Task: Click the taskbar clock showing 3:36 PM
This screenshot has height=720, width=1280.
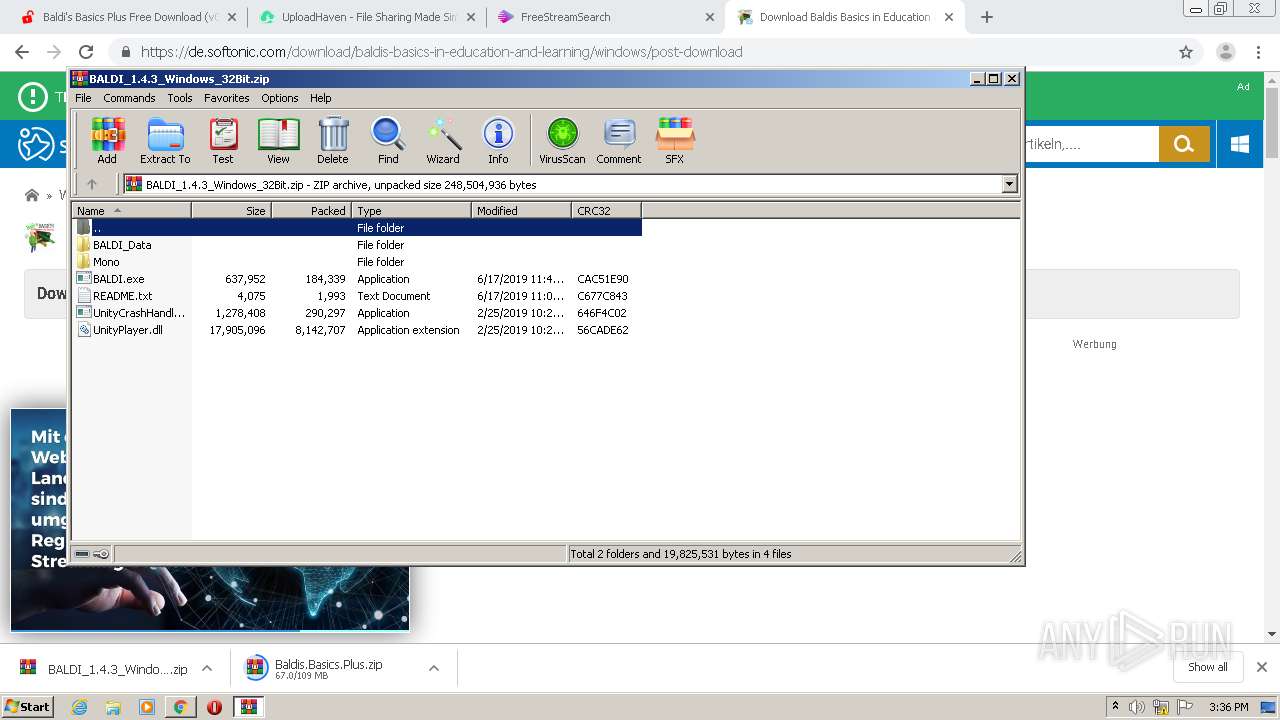Action: tap(1228, 707)
